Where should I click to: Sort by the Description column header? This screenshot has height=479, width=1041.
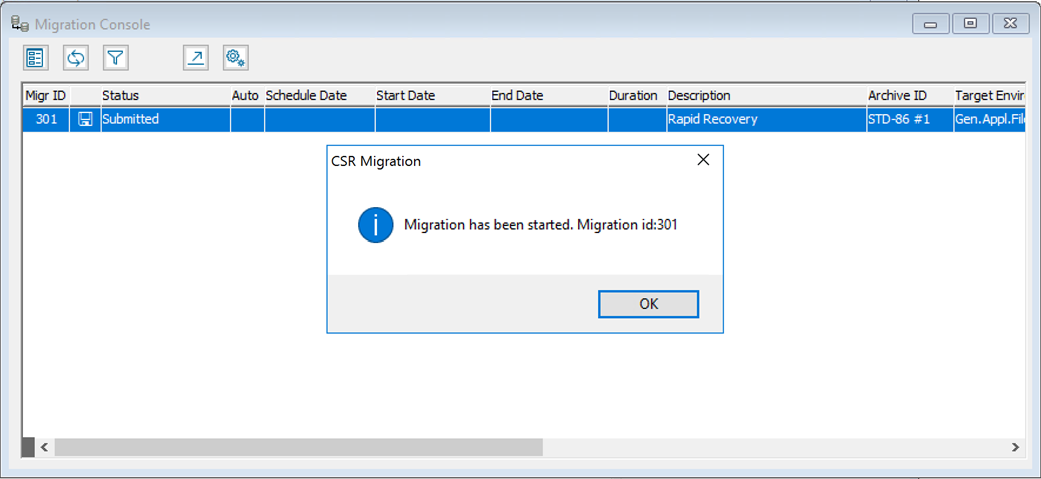point(699,95)
